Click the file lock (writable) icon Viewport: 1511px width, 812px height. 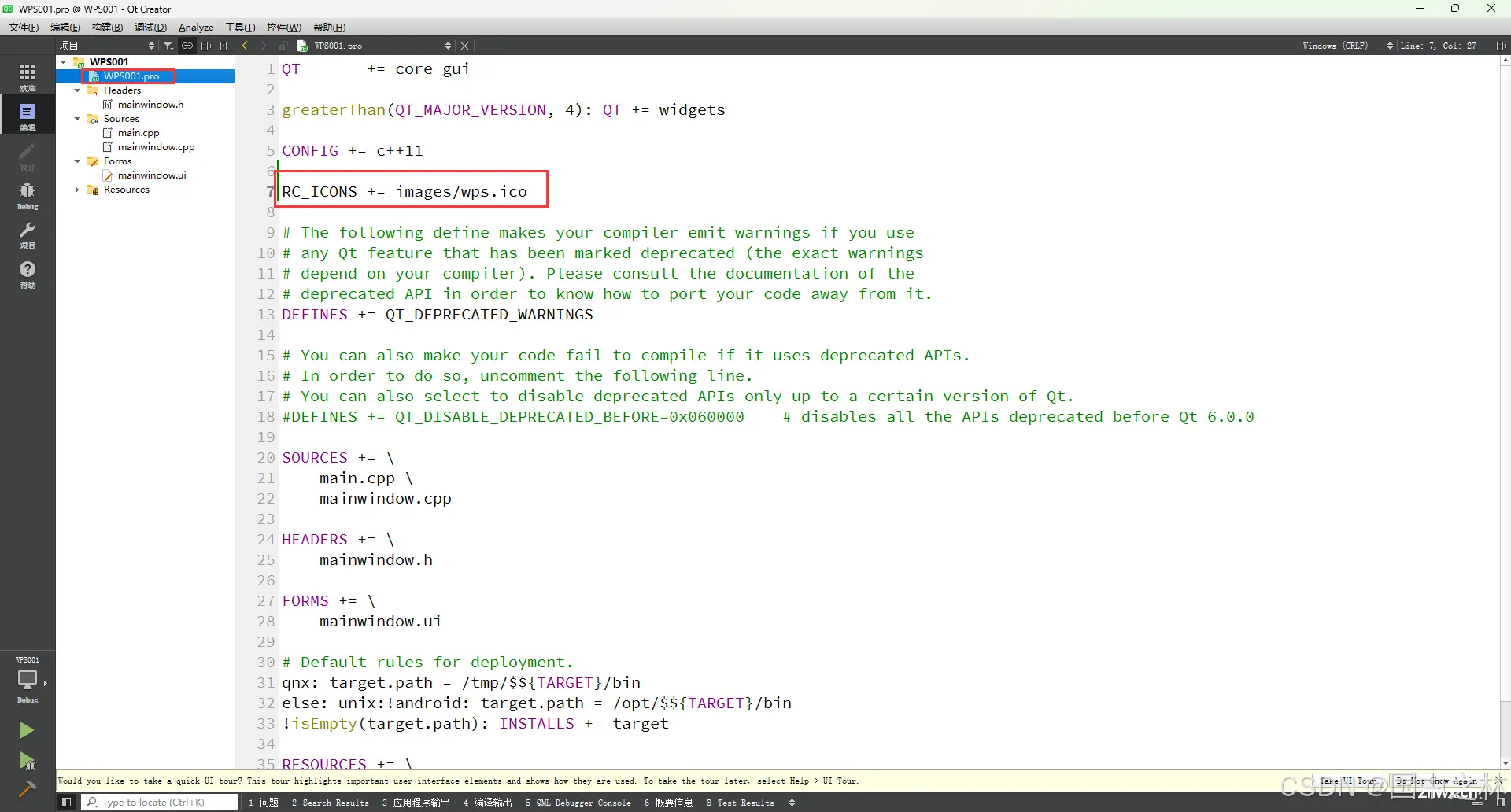[283, 46]
